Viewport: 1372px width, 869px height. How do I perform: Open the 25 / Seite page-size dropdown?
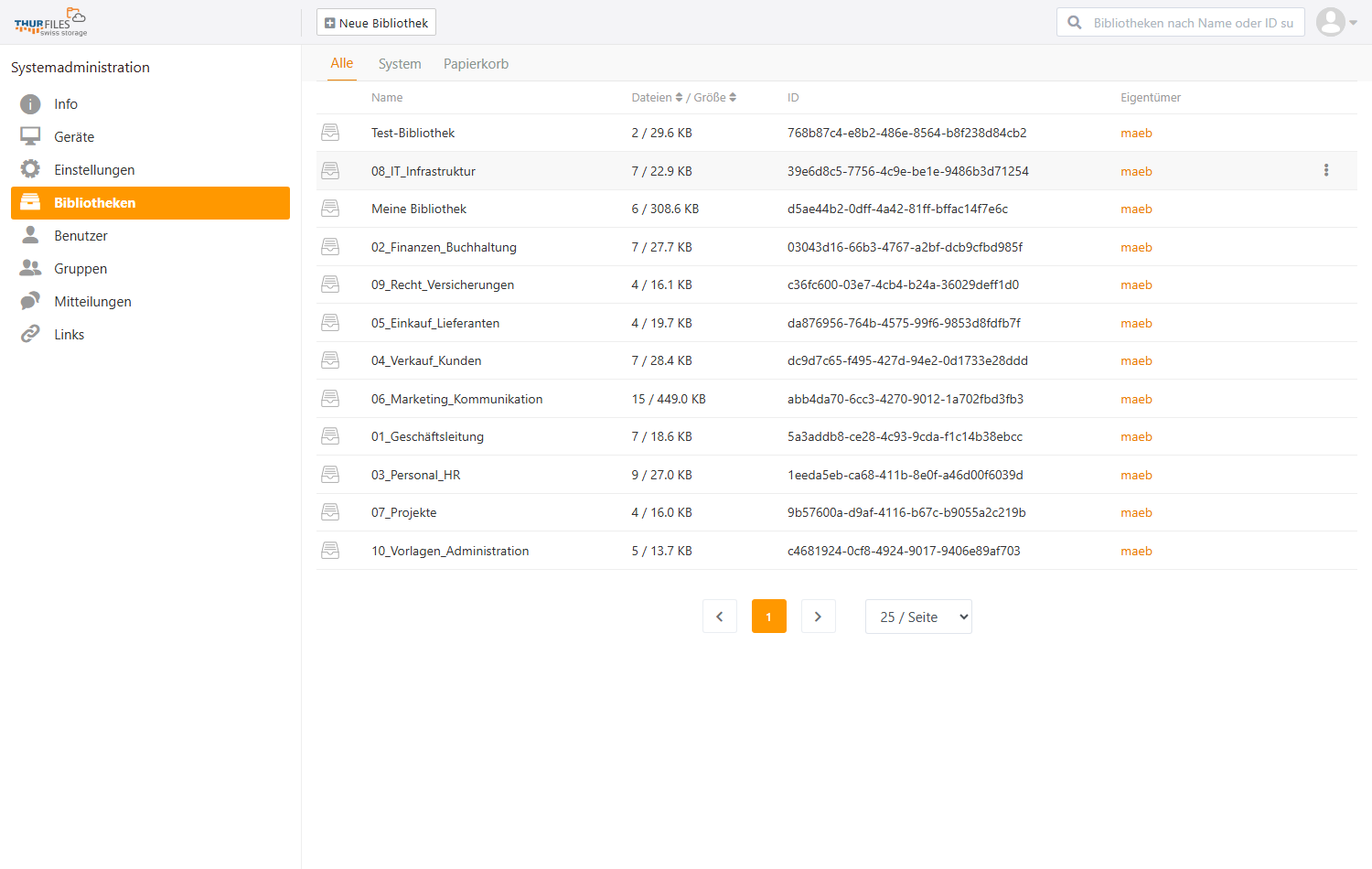click(x=918, y=617)
